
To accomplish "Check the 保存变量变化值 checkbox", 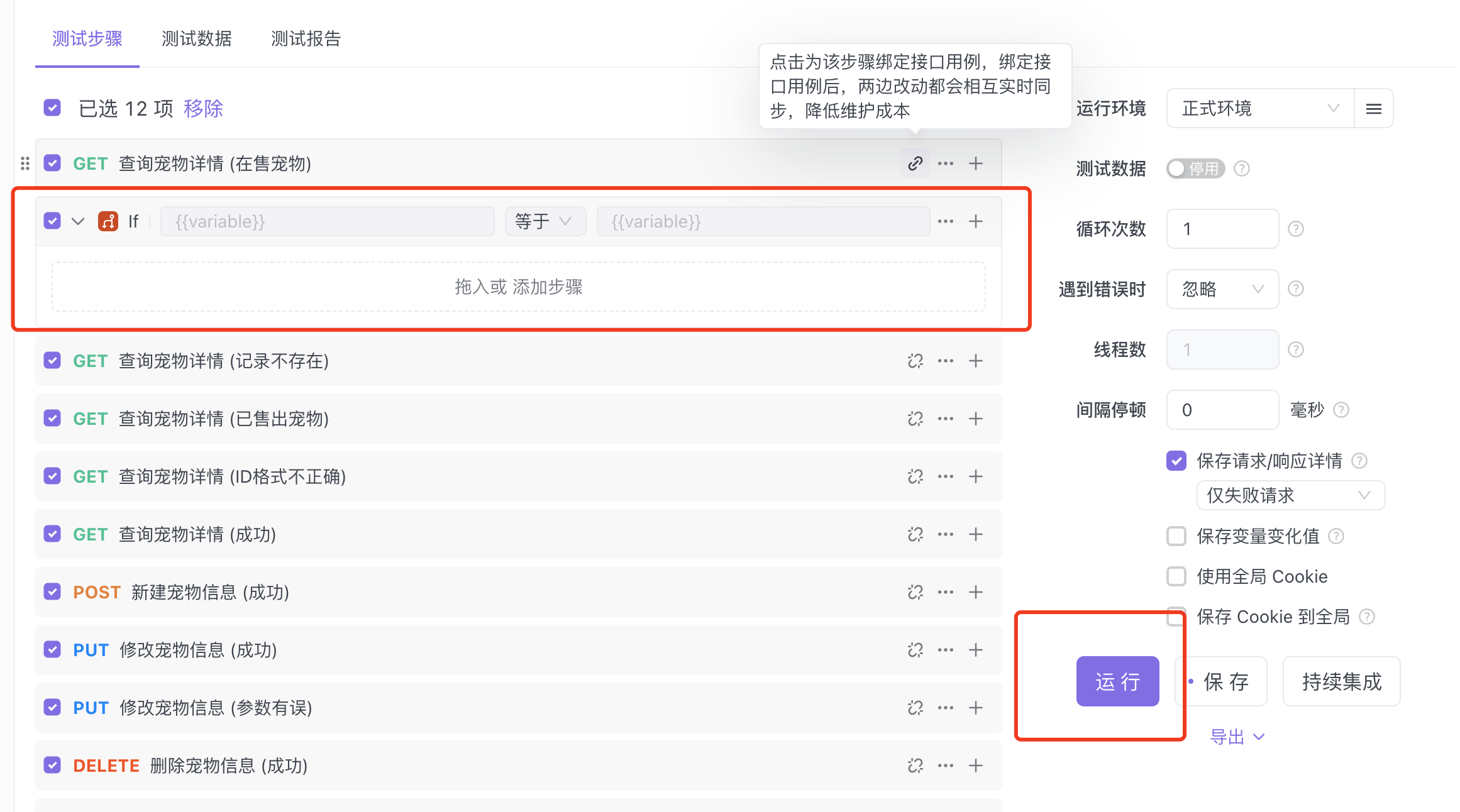I will click(1176, 536).
